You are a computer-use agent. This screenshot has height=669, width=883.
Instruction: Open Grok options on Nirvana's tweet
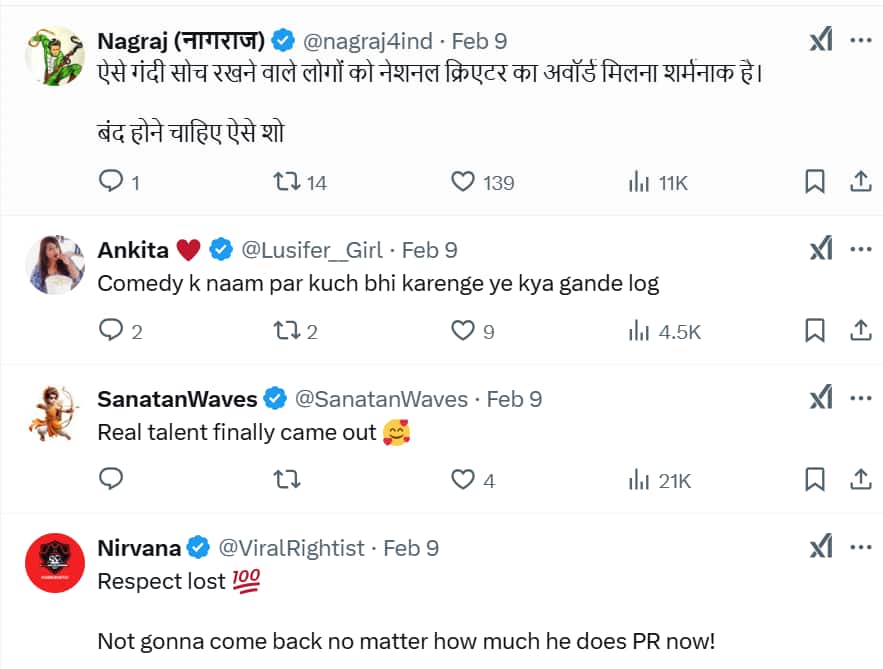pyautogui.click(x=820, y=546)
